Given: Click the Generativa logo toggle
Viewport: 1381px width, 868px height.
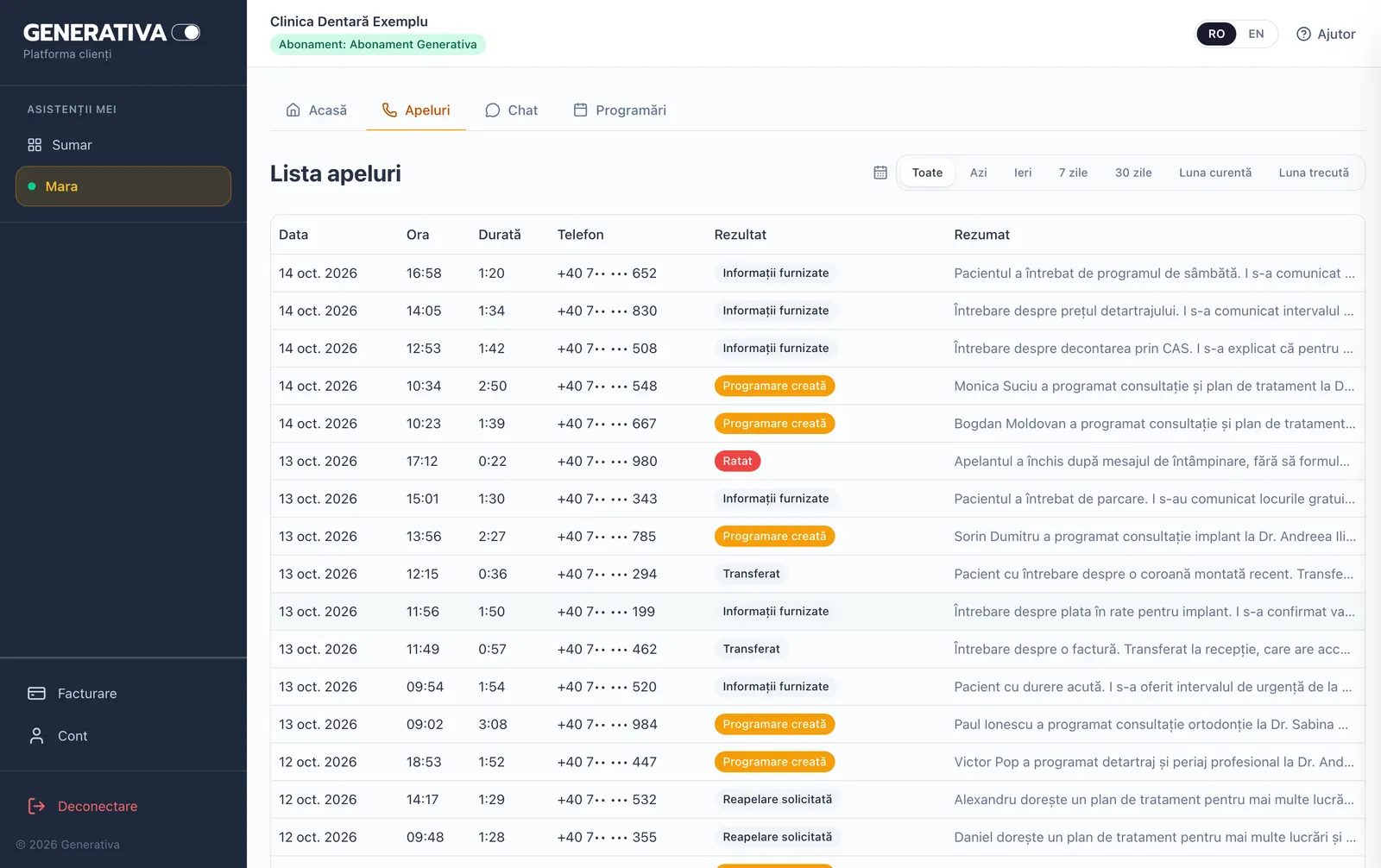Looking at the screenshot, I should pos(186,33).
